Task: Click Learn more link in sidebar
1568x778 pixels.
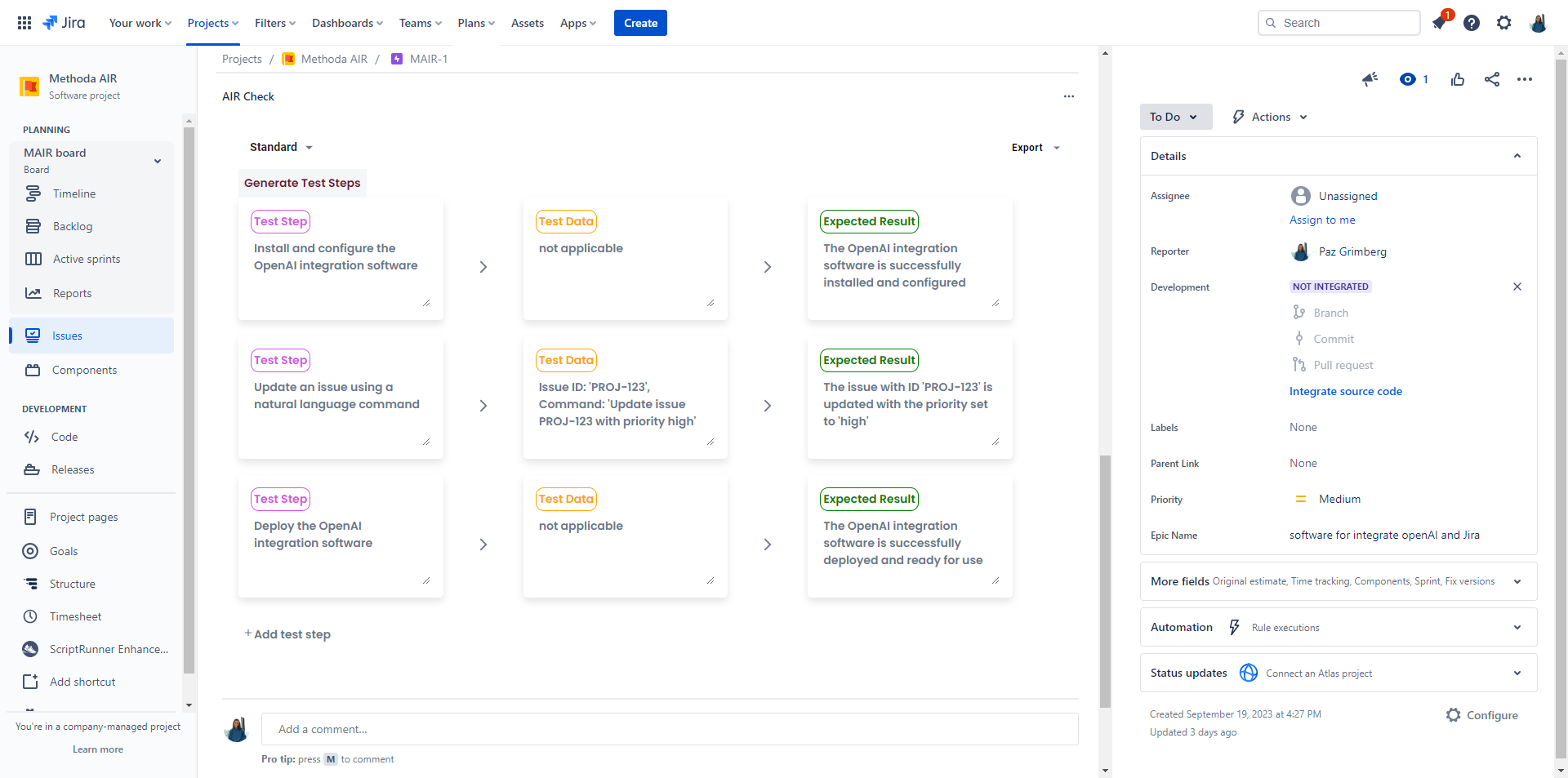Action: pos(98,749)
